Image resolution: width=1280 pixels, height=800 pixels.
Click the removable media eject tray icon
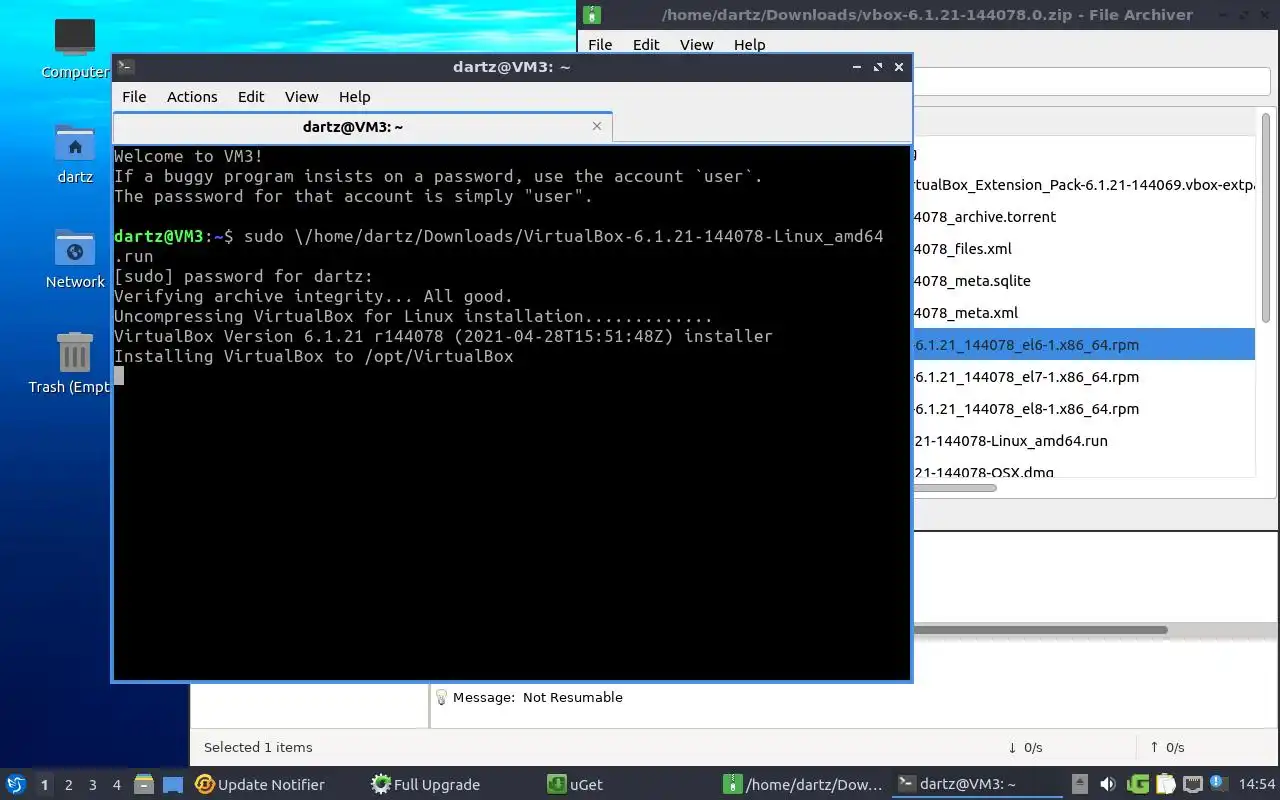click(1079, 784)
